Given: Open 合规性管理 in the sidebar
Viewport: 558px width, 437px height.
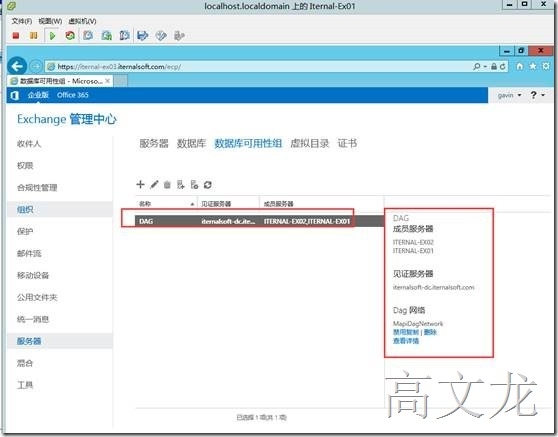Looking at the screenshot, I should 37,188.
